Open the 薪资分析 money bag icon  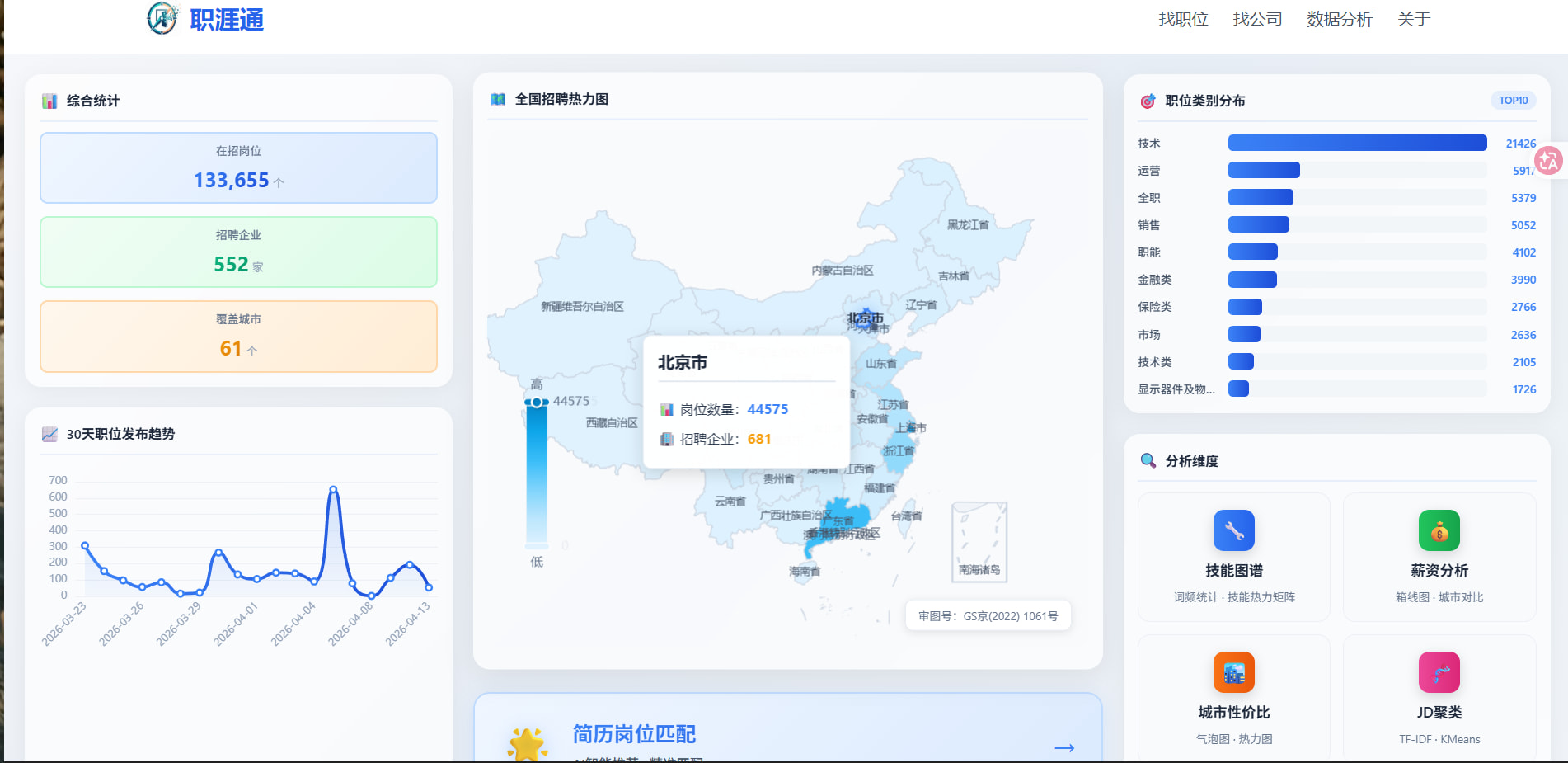tap(1439, 530)
